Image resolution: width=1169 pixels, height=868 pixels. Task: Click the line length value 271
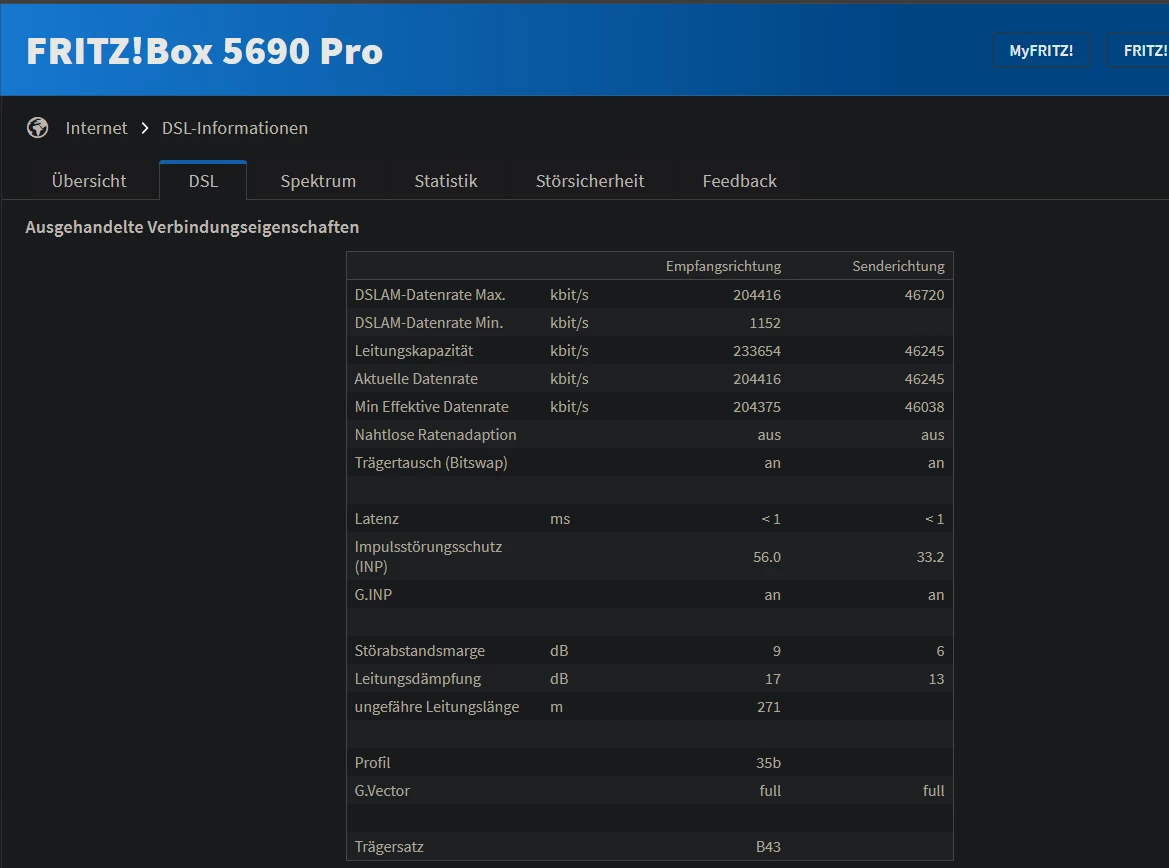pos(769,707)
